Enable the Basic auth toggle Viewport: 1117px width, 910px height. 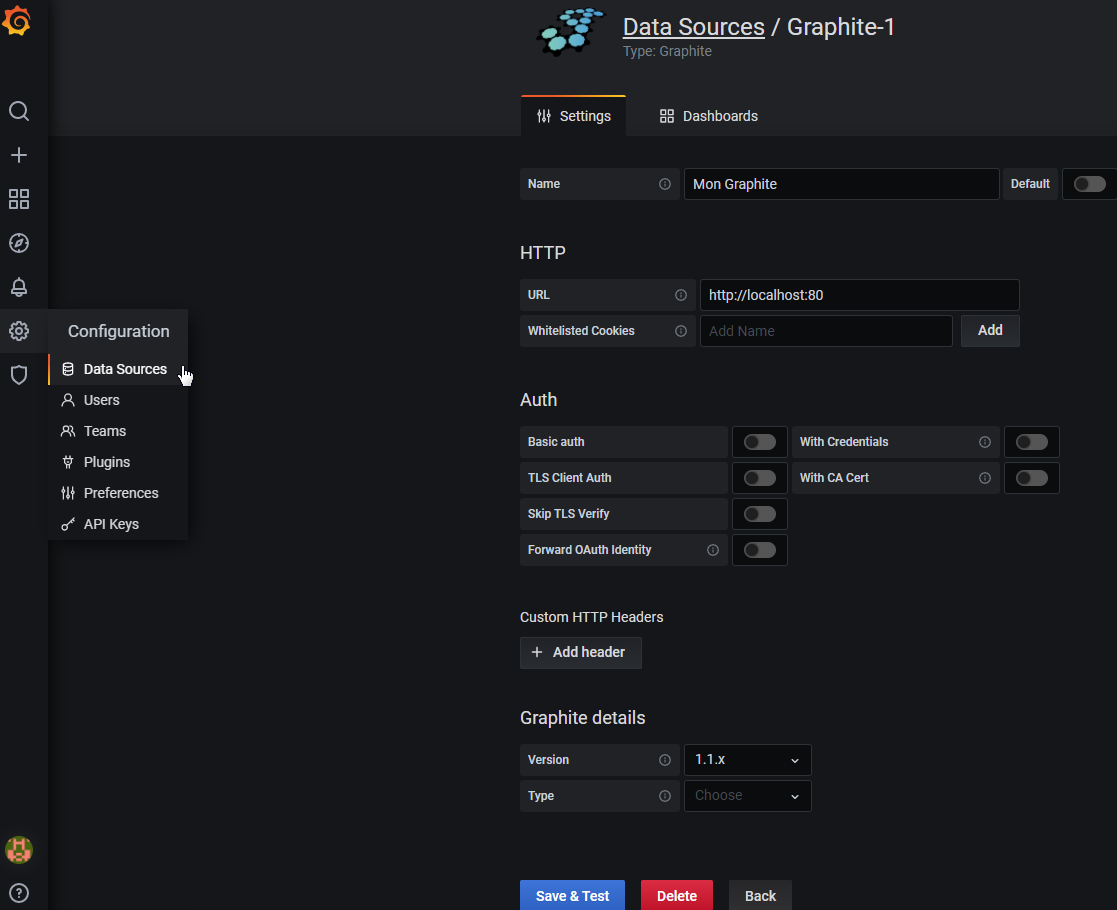(x=759, y=442)
